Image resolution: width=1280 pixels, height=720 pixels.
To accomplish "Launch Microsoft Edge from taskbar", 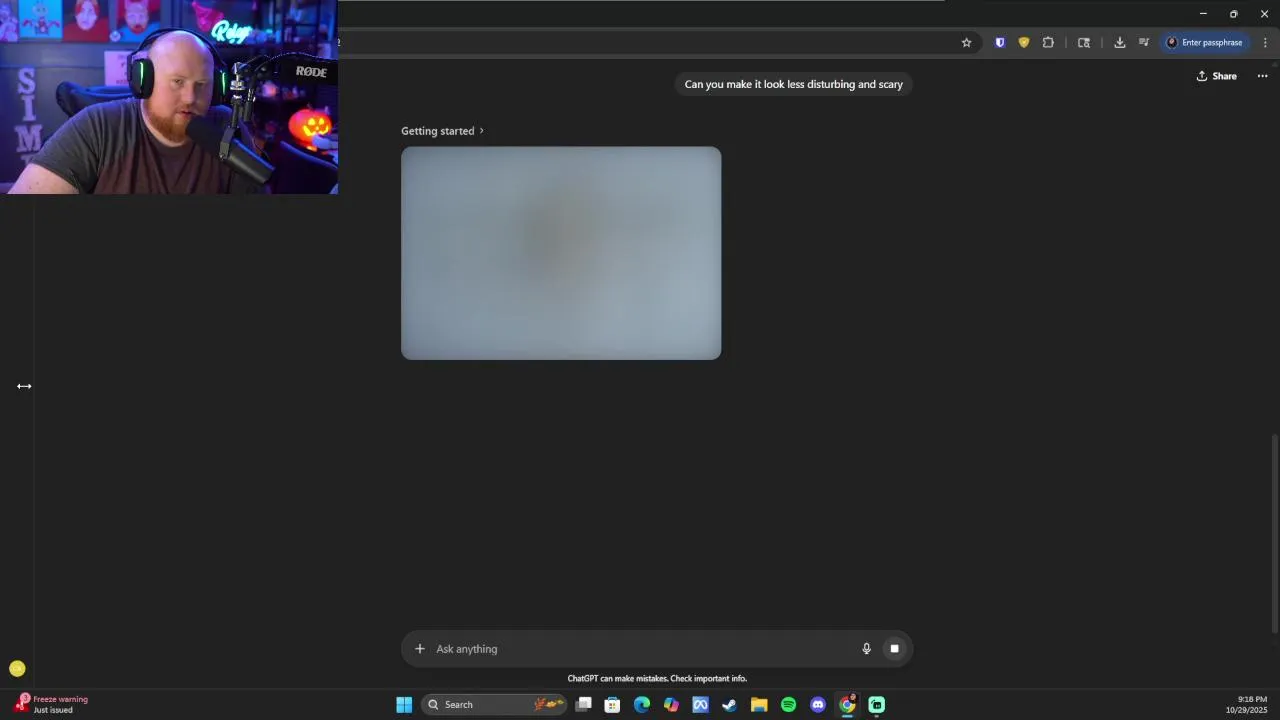I will [642, 705].
